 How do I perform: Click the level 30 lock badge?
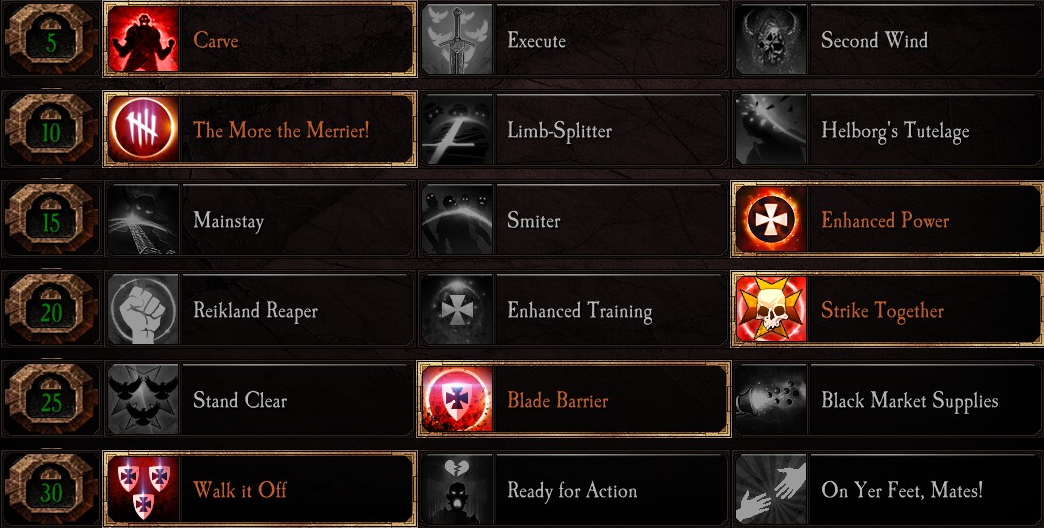[x=51, y=489]
